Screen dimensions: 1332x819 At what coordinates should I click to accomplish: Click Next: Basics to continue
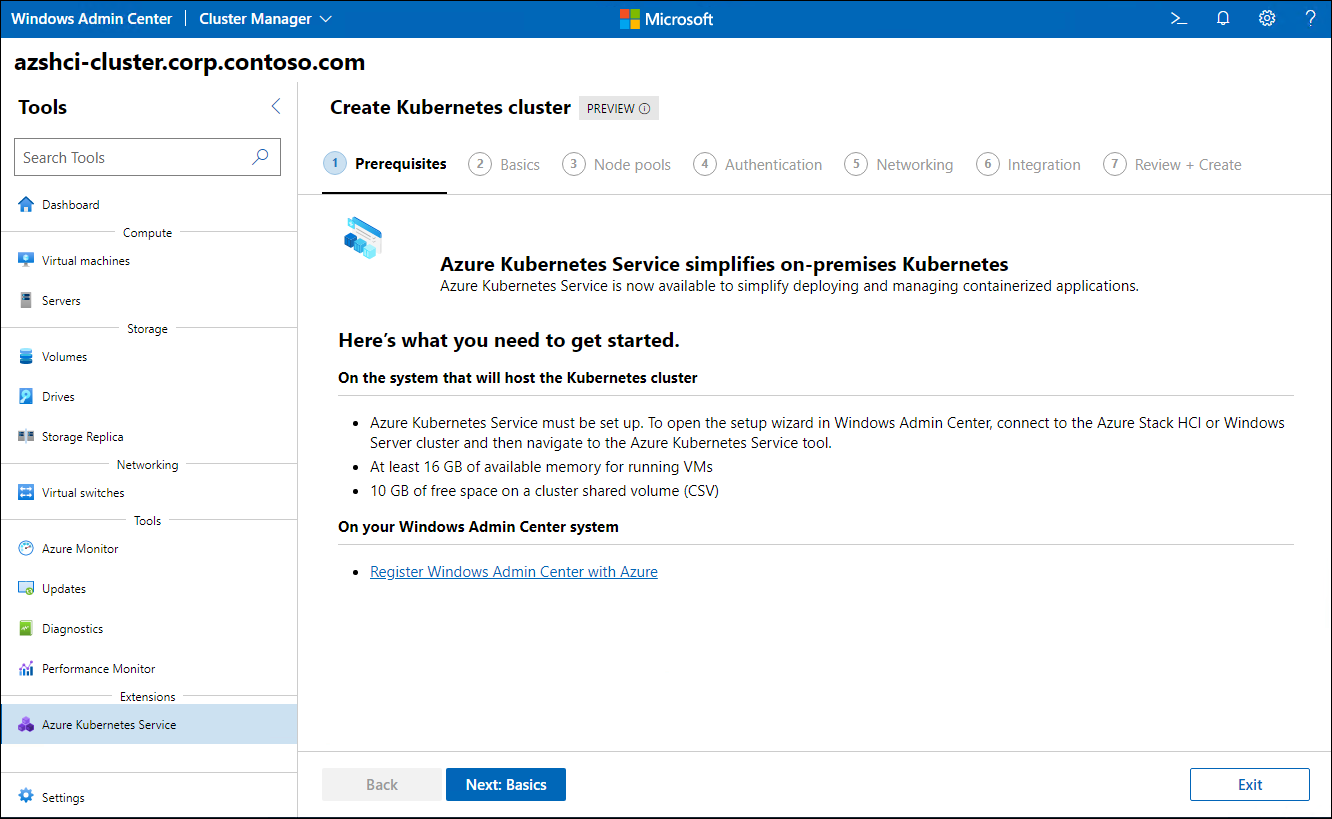pyautogui.click(x=505, y=784)
